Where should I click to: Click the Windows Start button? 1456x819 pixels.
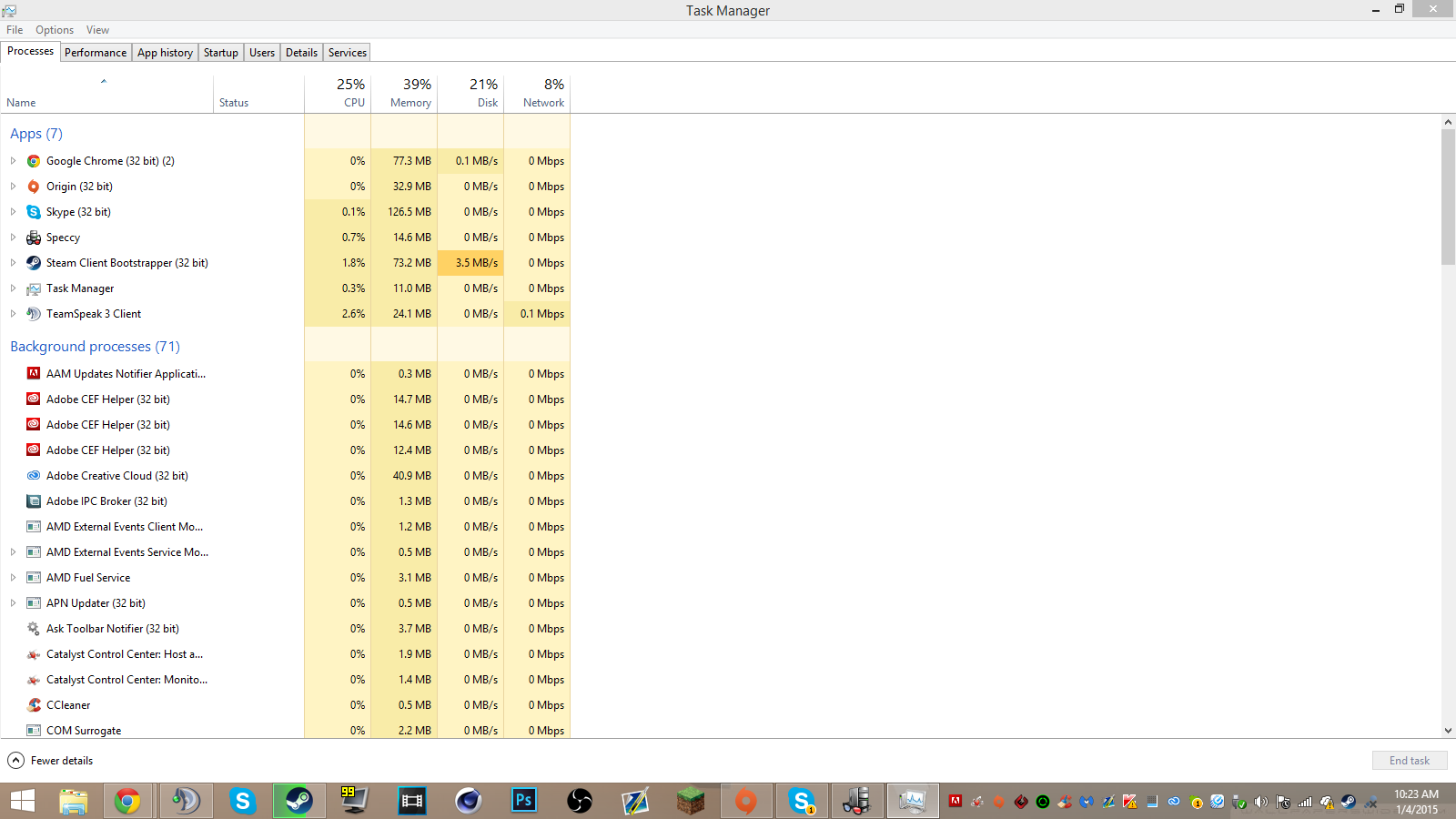tap(22, 801)
